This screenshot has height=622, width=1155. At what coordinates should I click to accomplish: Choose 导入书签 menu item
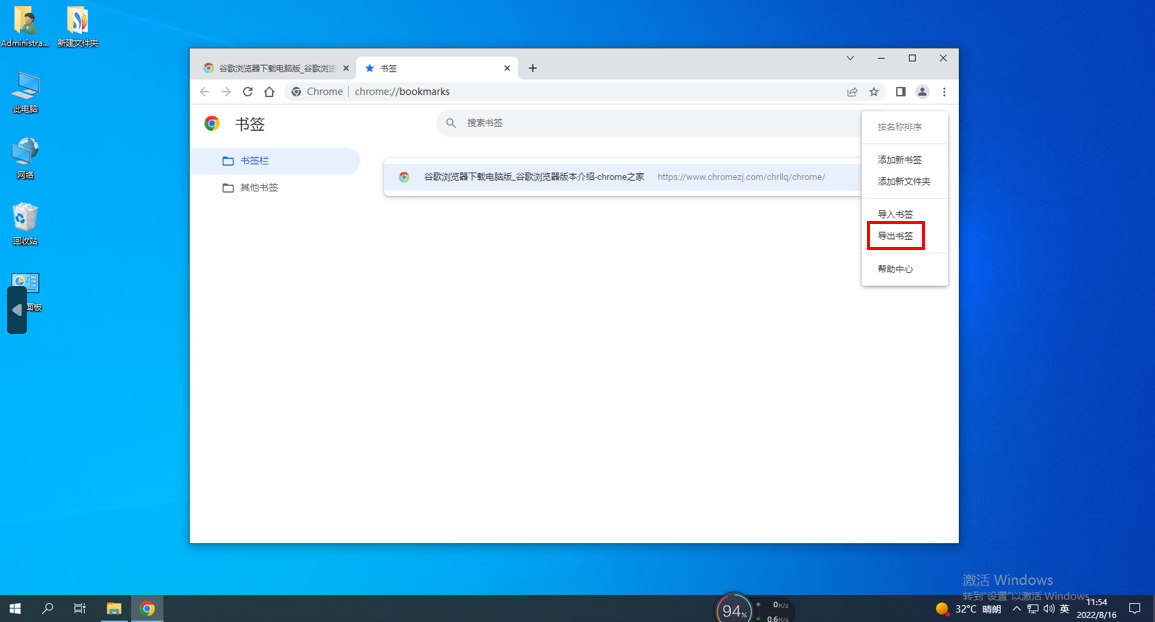point(895,214)
